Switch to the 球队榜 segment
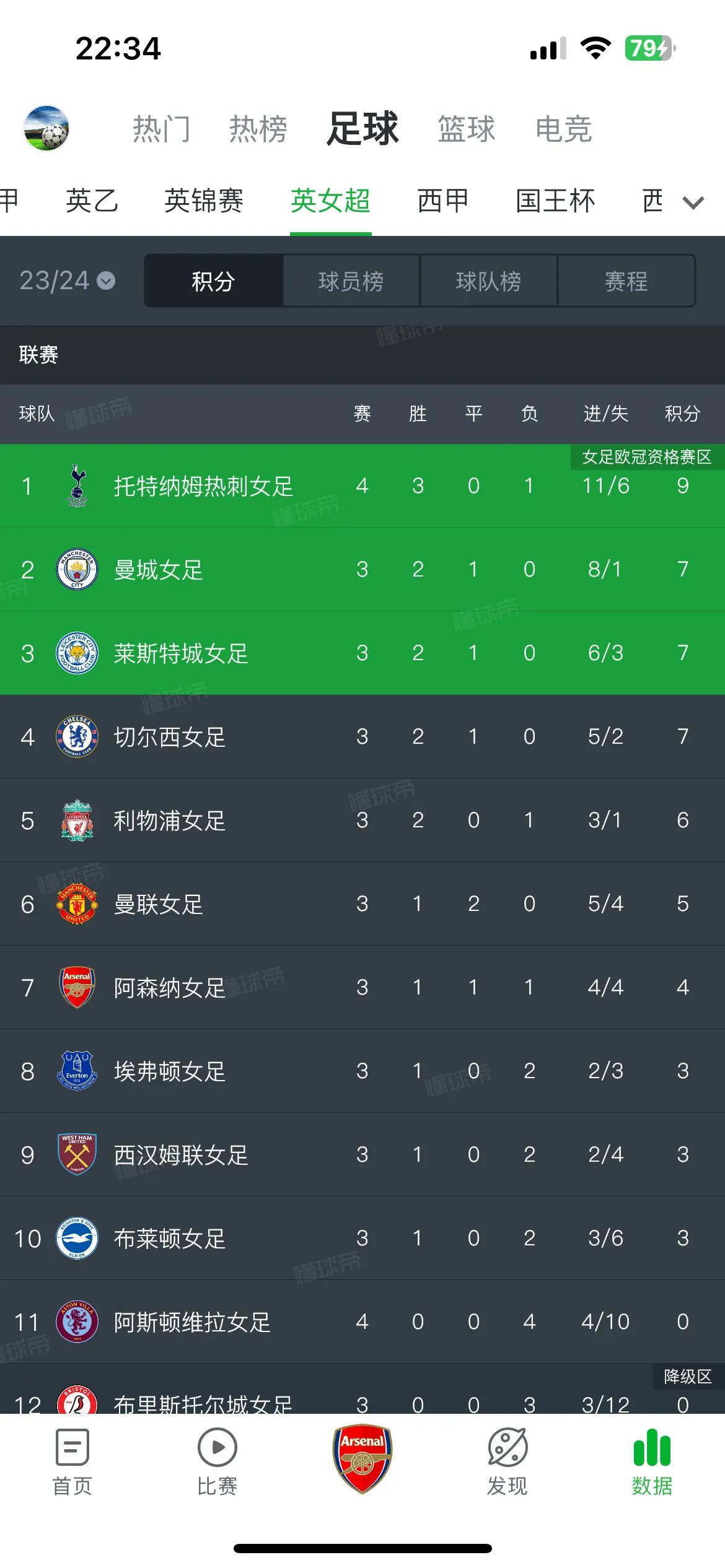The width and height of the screenshot is (725, 1568). click(x=488, y=281)
